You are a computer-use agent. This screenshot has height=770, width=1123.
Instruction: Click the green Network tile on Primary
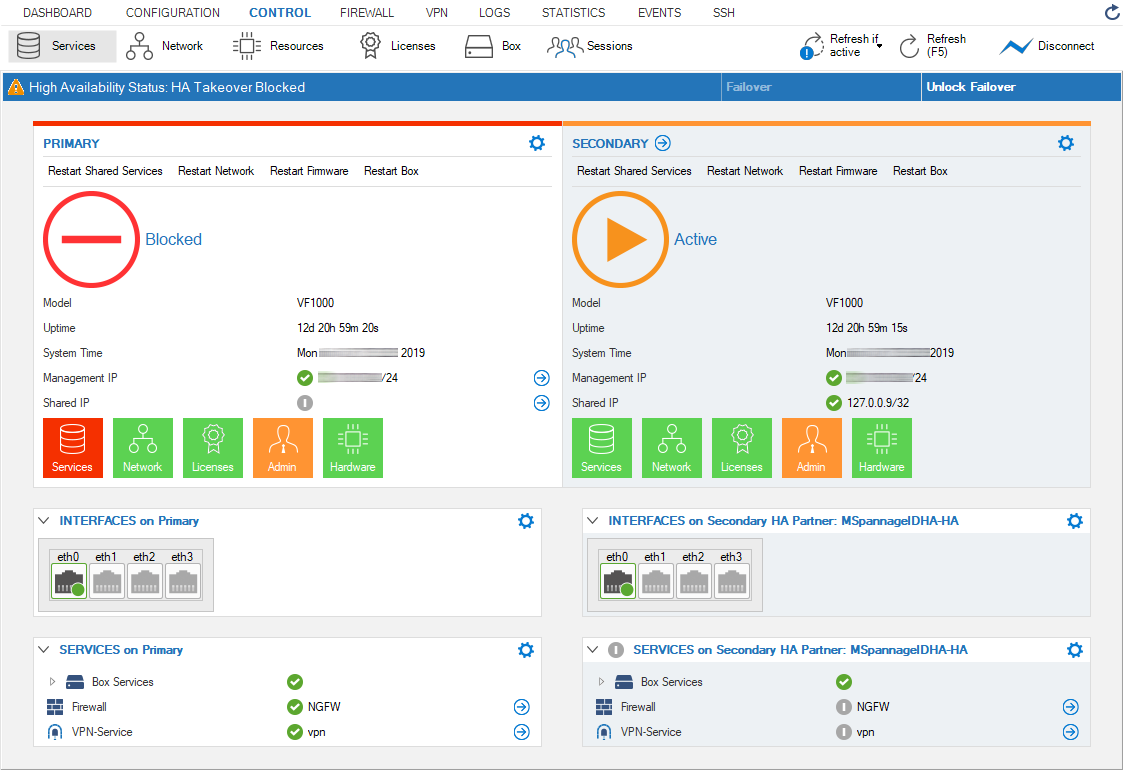[x=143, y=448]
